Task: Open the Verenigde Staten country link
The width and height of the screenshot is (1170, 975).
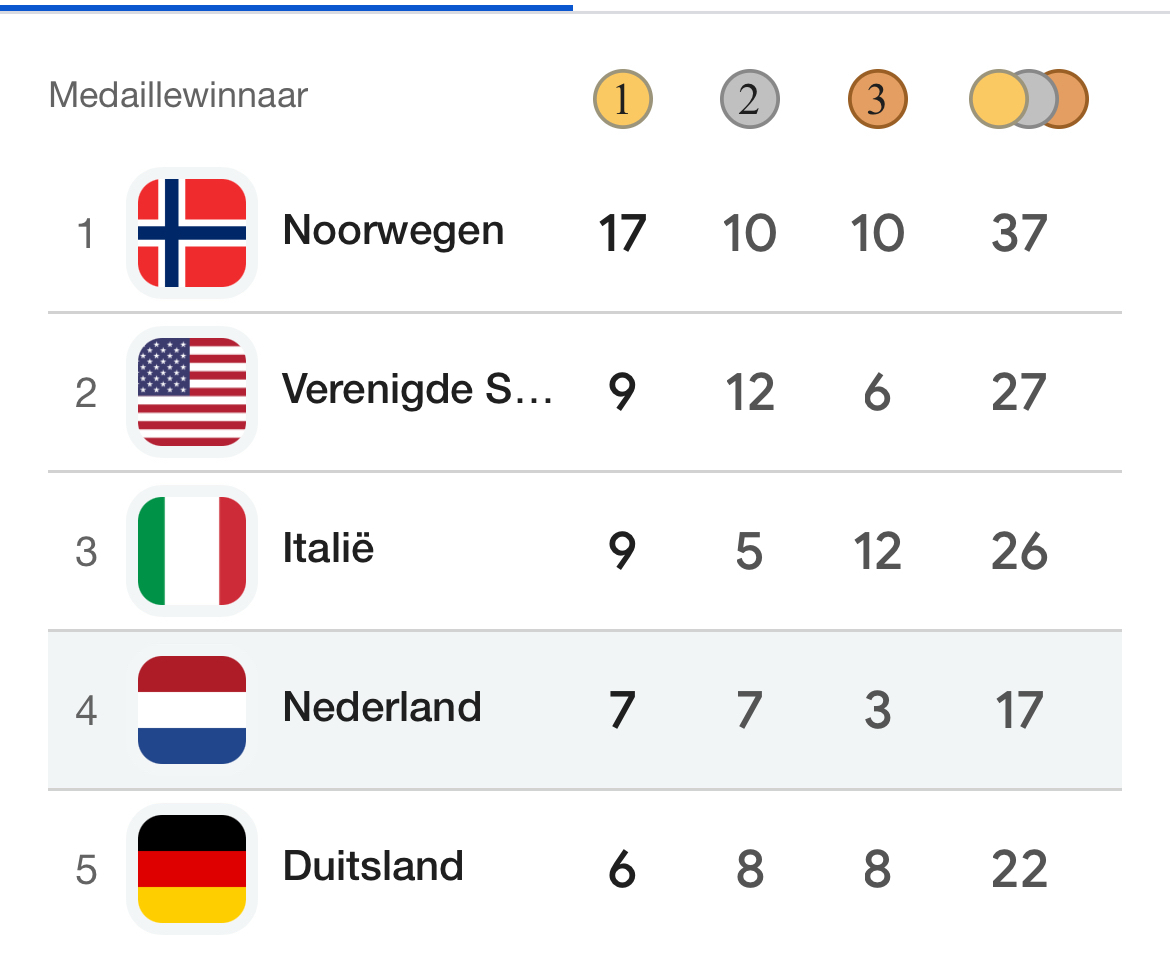Action: pyautogui.click(x=417, y=390)
